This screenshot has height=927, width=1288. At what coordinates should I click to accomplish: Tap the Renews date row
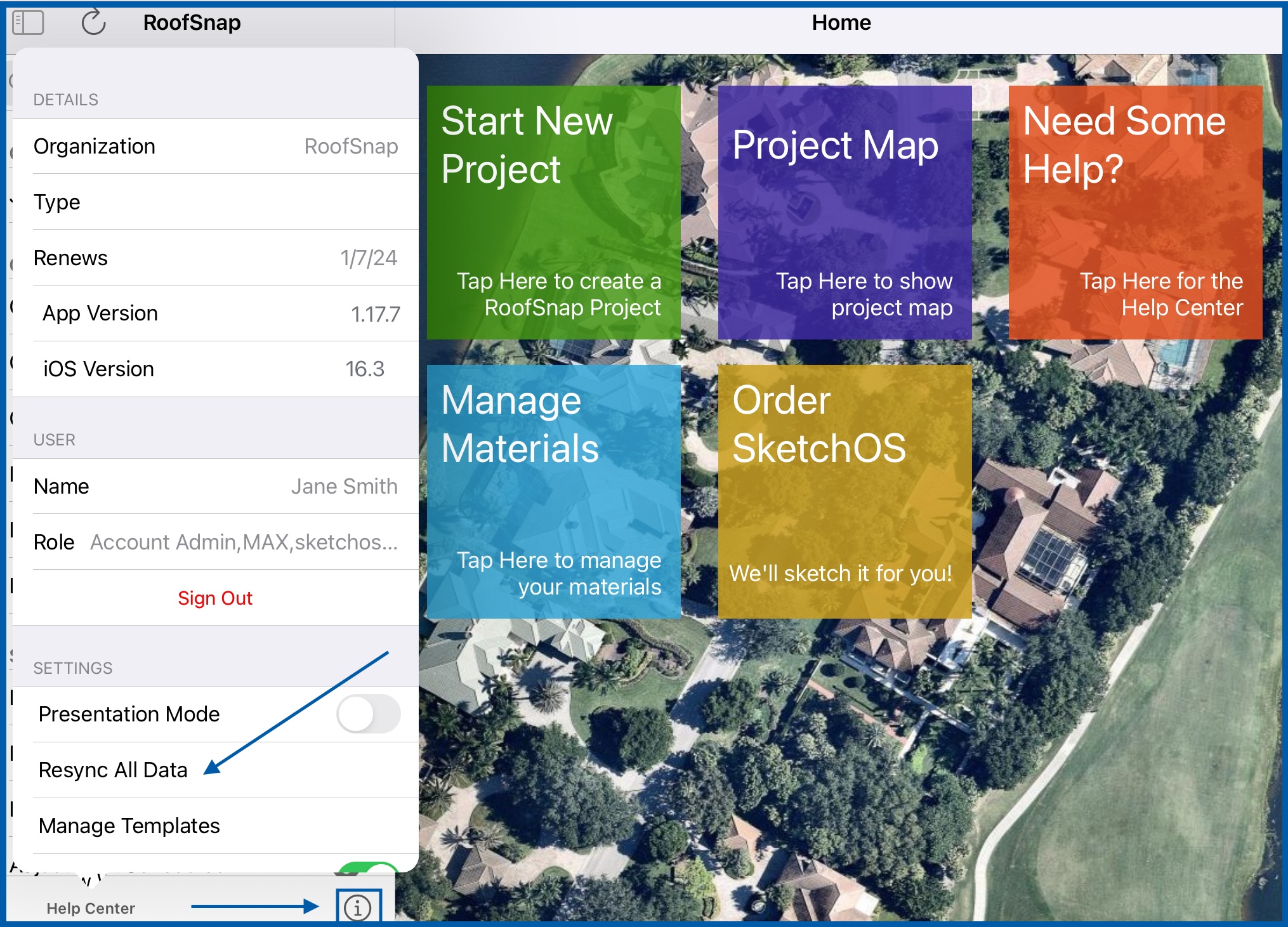point(216,258)
